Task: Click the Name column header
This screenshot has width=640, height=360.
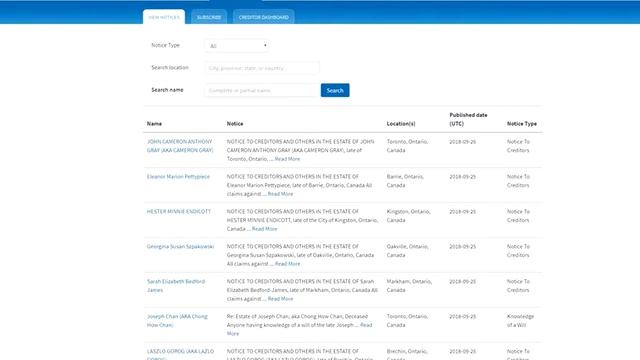Action: tap(154, 124)
